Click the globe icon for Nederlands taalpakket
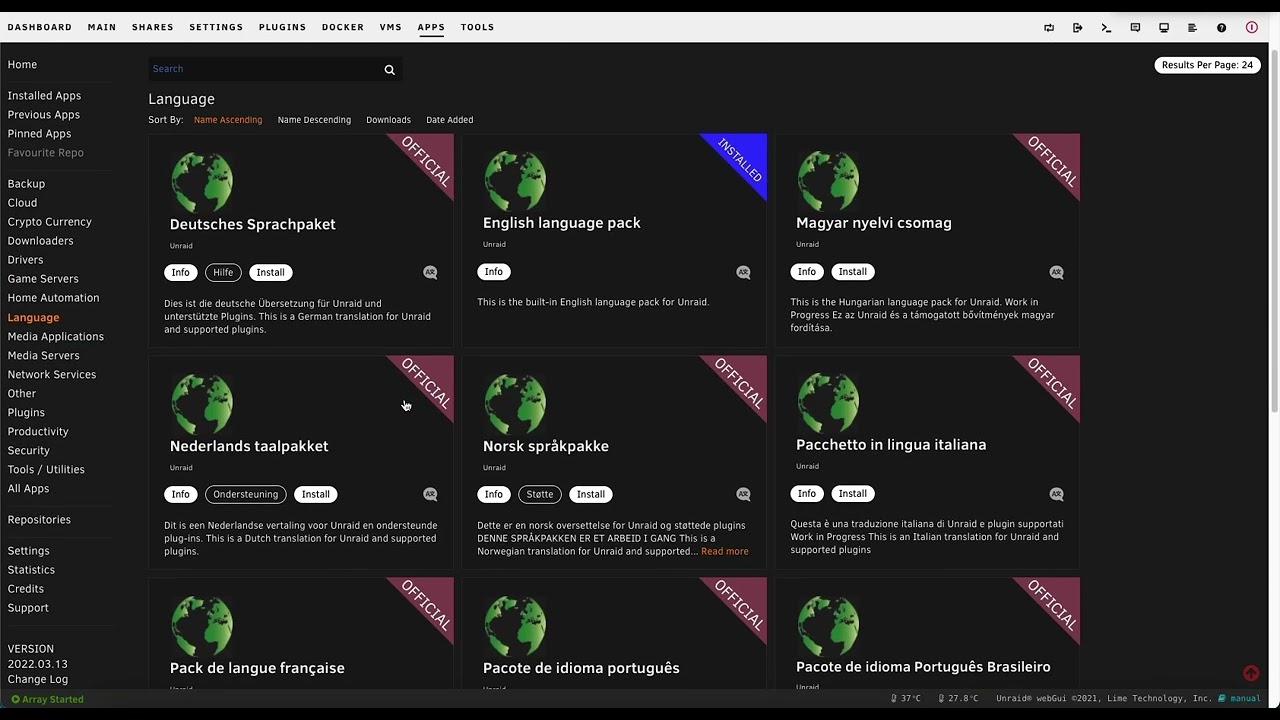 pyautogui.click(x=202, y=404)
